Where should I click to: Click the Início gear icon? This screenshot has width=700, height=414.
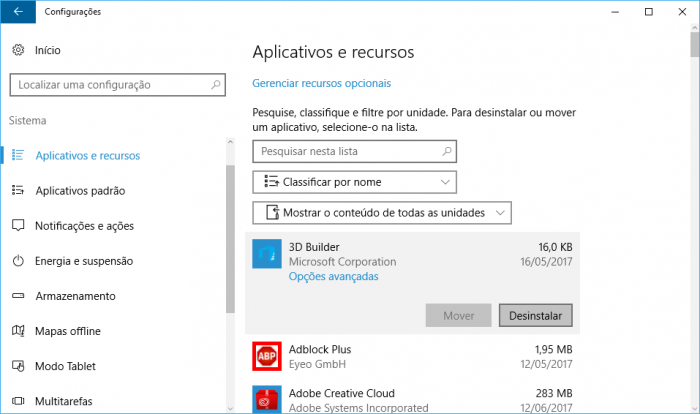coord(18,50)
